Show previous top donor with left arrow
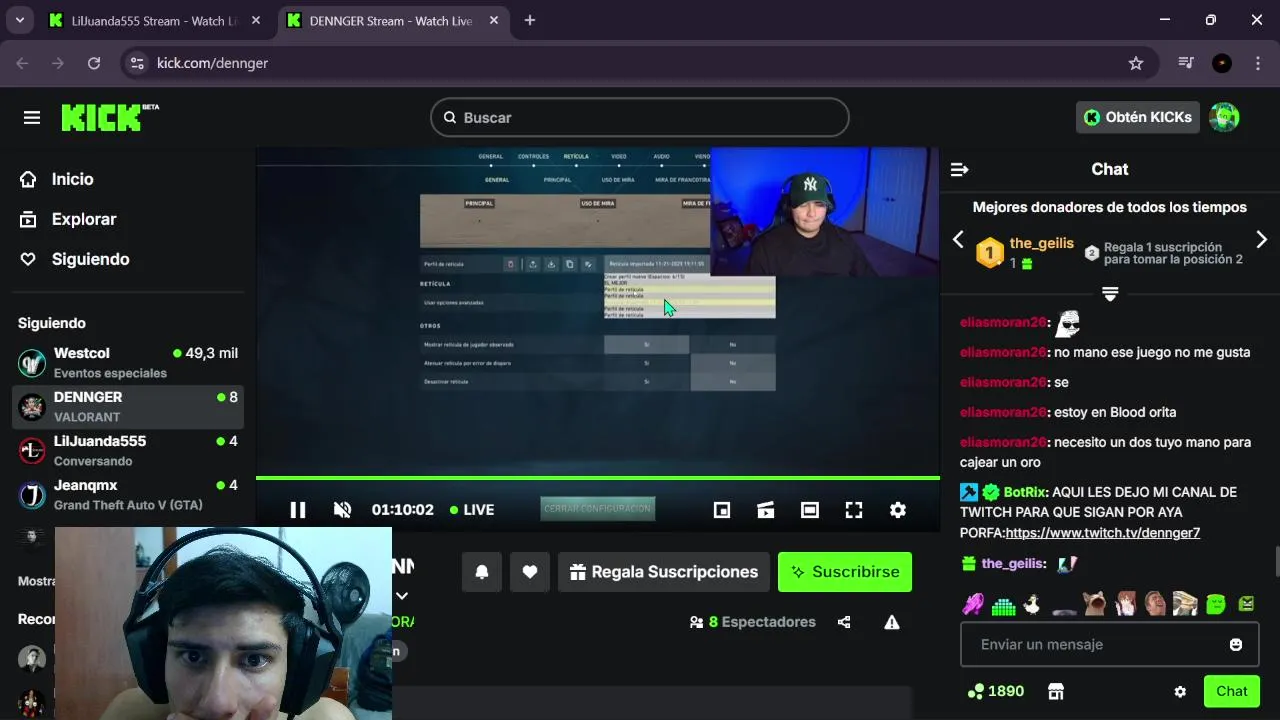This screenshot has height=720, width=1280. click(x=958, y=239)
